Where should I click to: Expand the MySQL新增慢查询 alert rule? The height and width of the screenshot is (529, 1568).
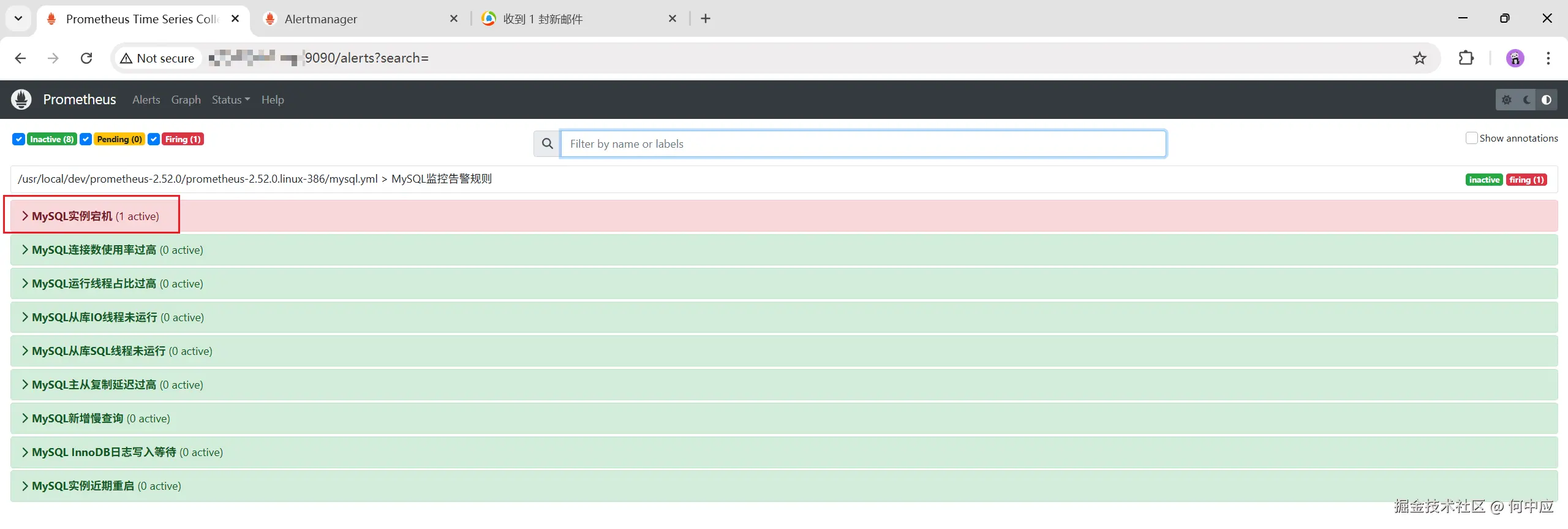[784, 418]
